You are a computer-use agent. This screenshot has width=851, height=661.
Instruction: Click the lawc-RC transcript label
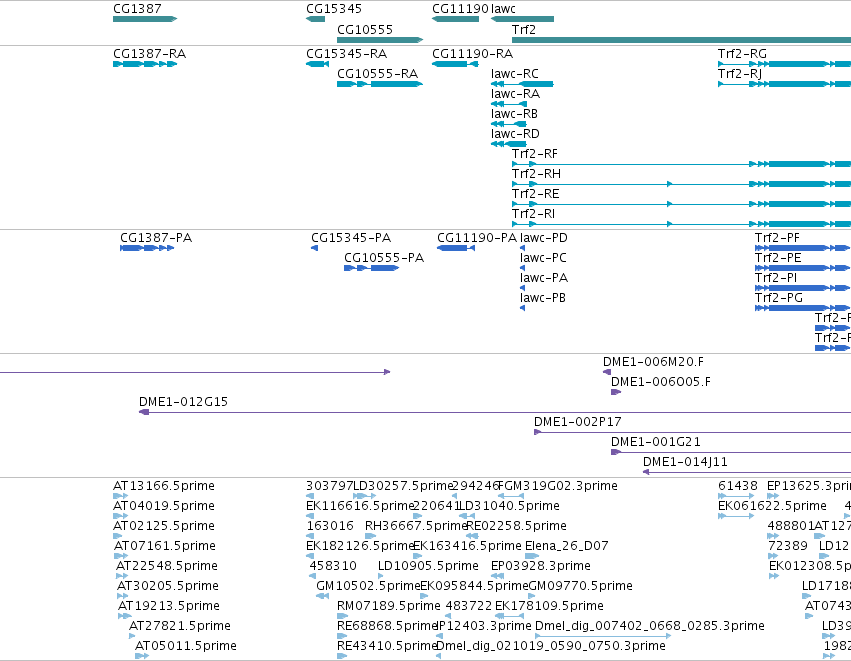[515, 74]
